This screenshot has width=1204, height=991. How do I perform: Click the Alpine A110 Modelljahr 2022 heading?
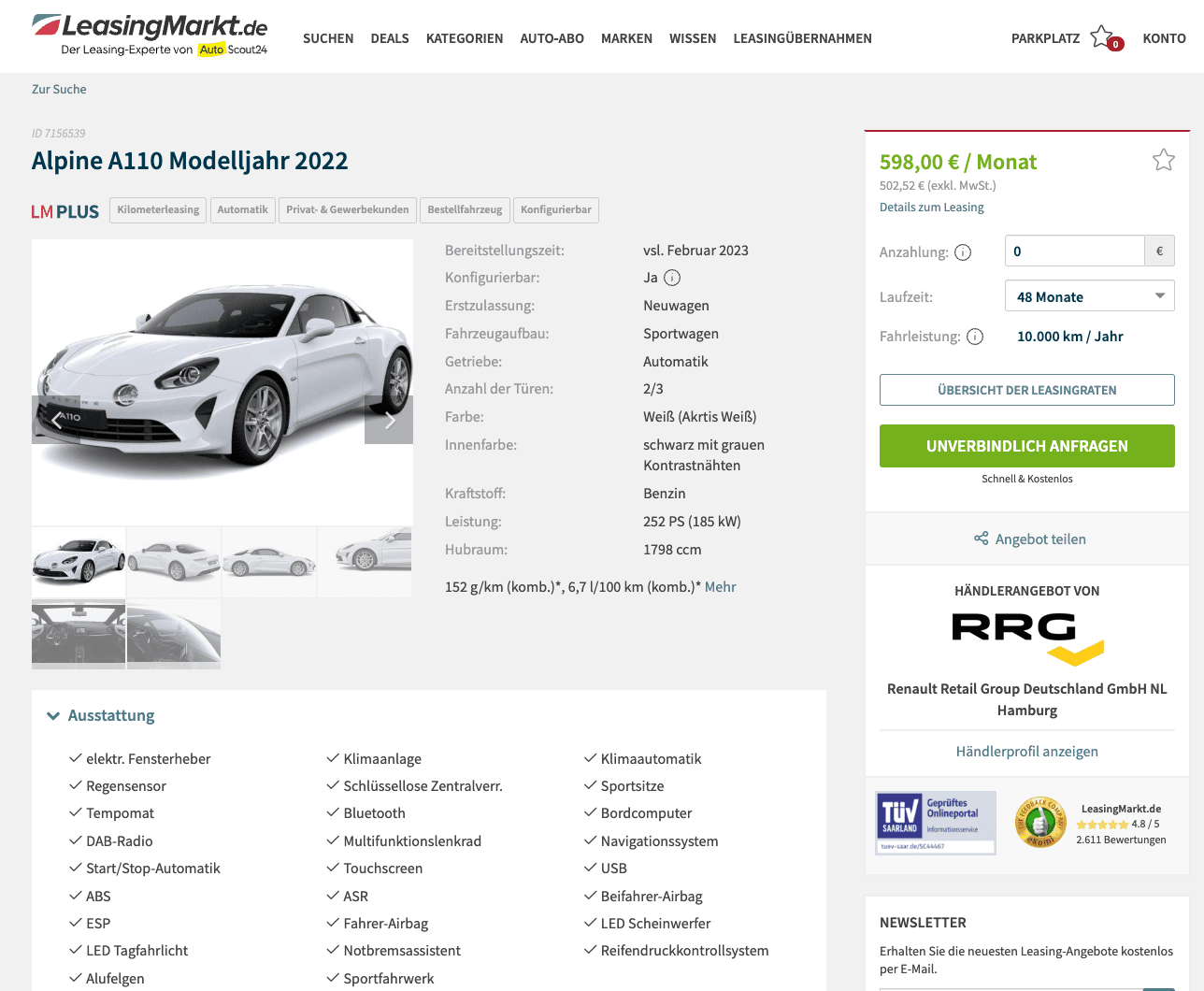coord(190,161)
